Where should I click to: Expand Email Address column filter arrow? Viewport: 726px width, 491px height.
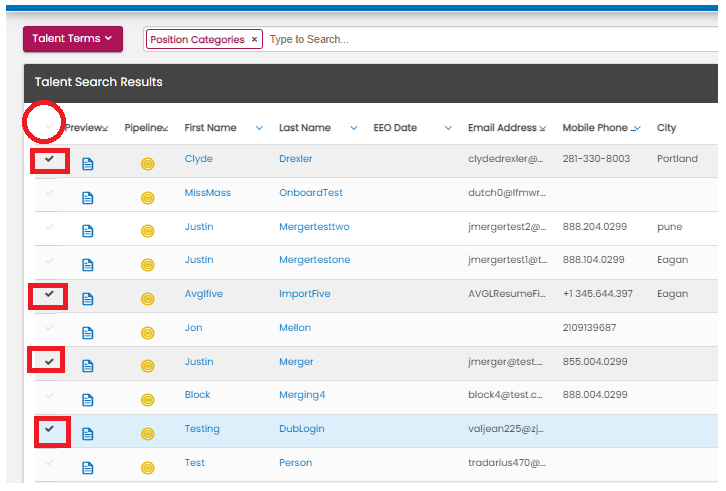[x=543, y=128]
